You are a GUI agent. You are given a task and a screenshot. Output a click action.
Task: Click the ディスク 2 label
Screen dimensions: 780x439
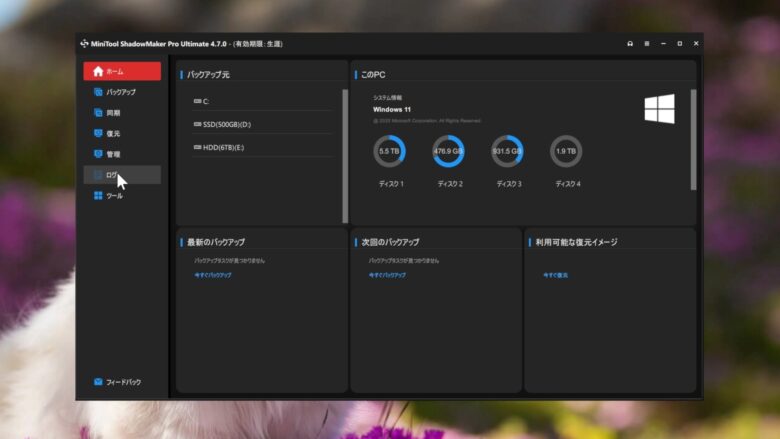[x=450, y=184]
